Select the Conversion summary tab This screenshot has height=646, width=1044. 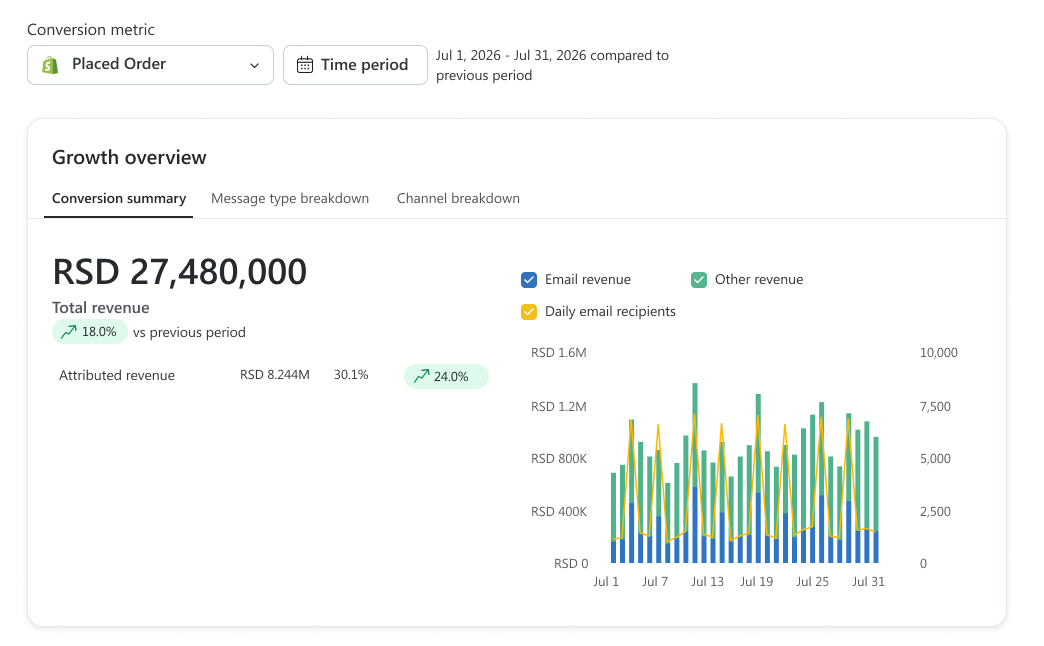(x=119, y=198)
